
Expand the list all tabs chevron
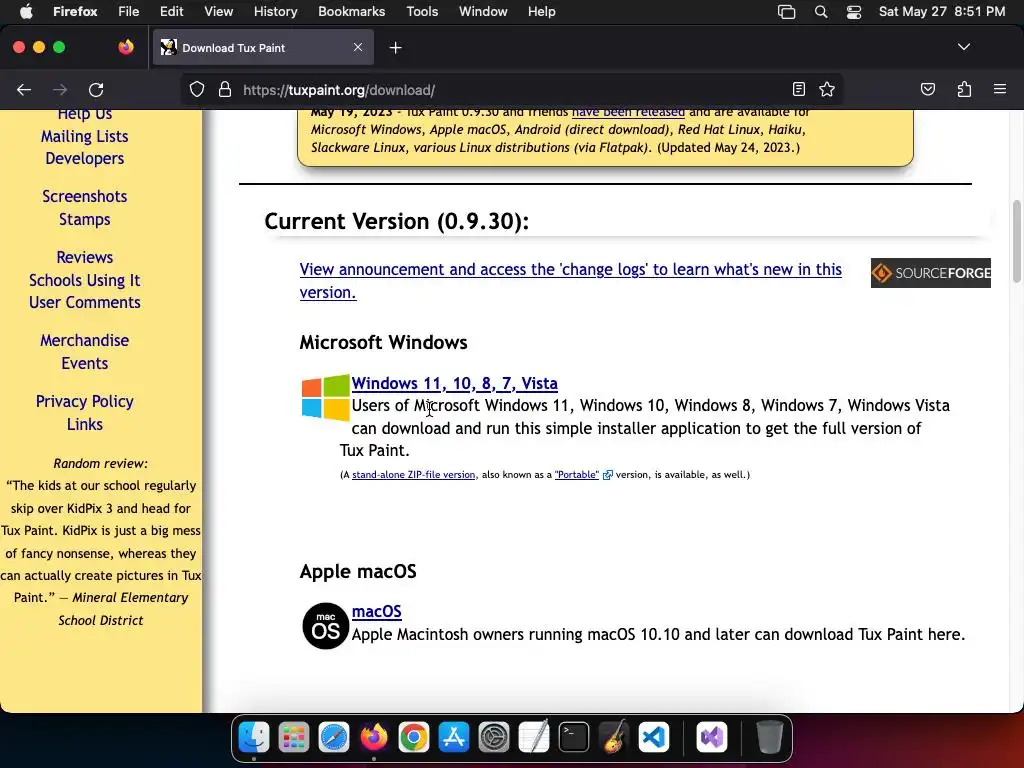point(963,47)
